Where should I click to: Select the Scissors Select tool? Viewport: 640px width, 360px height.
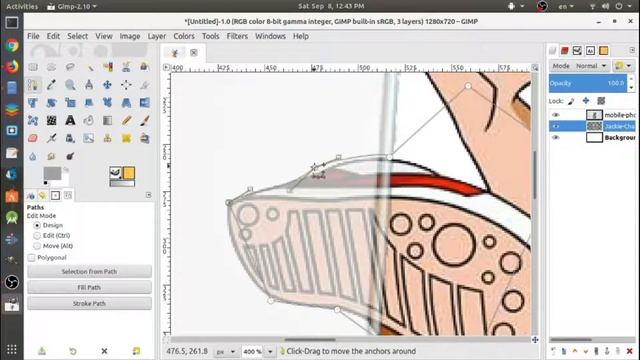pos(126,67)
